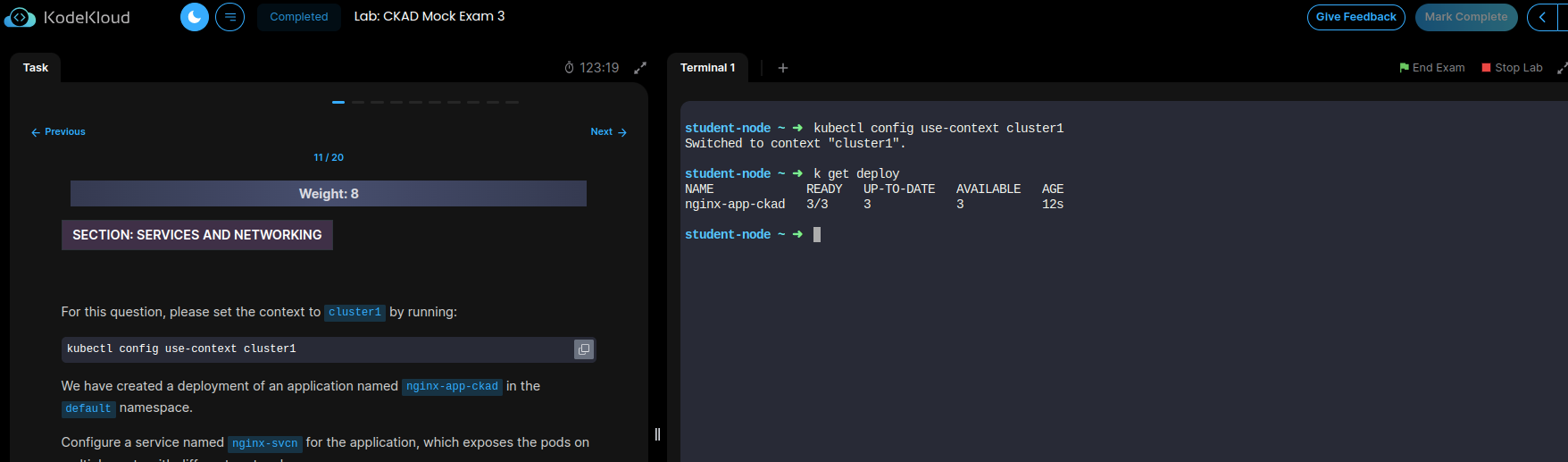Expand the task panel to fullscreen
Screen dimensions: 1568x462
click(640, 68)
